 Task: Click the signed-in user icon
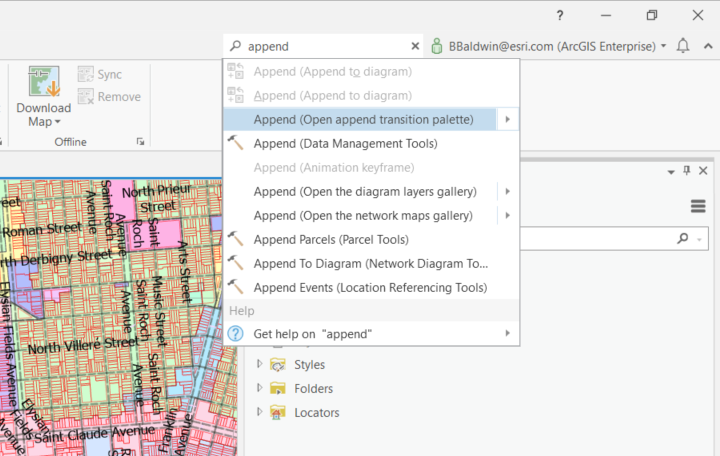[x=437, y=46]
